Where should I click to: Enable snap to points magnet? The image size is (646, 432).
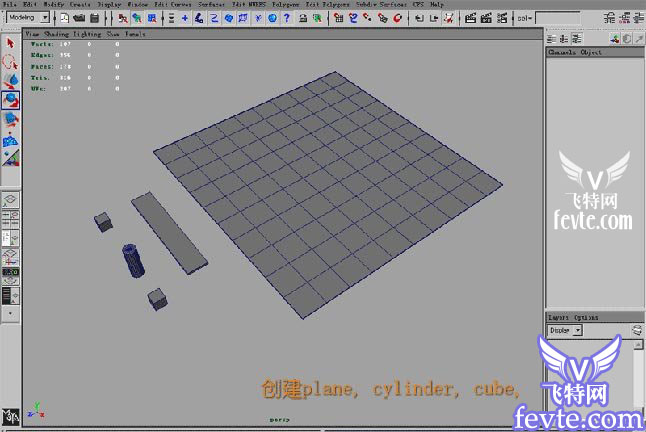(x=367, y=18)
